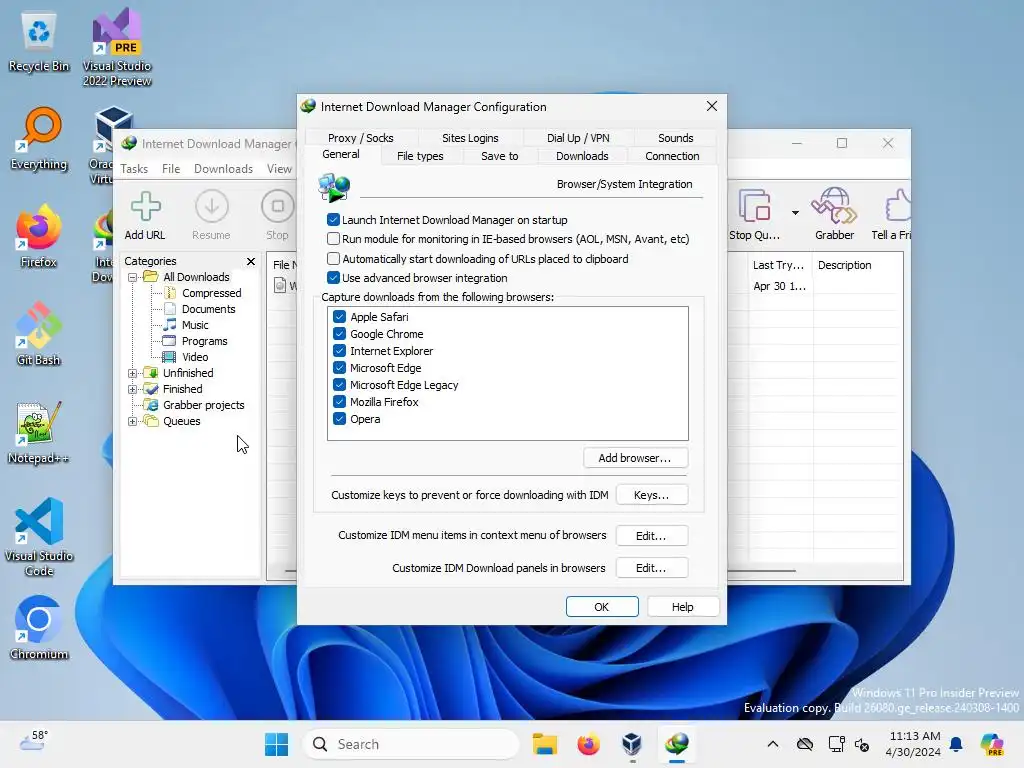
Task: Open the weather widget showing 58°
Action: tap(34, 741)
